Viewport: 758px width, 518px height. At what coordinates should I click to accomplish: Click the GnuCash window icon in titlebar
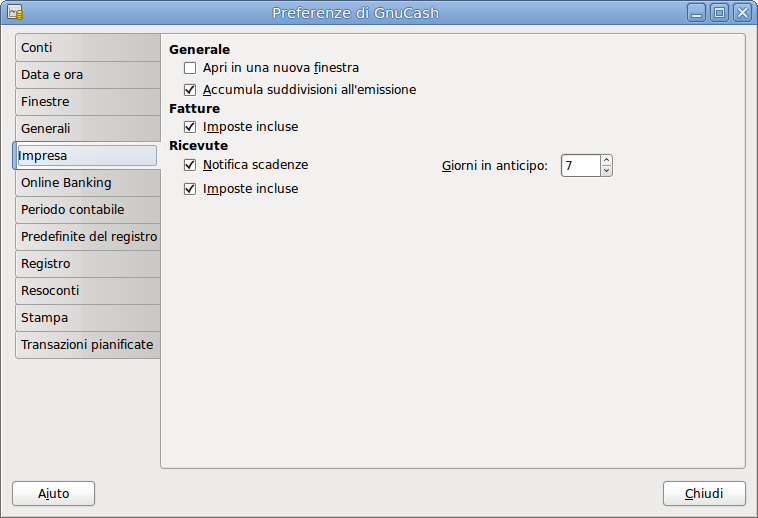tap(15, 13)
